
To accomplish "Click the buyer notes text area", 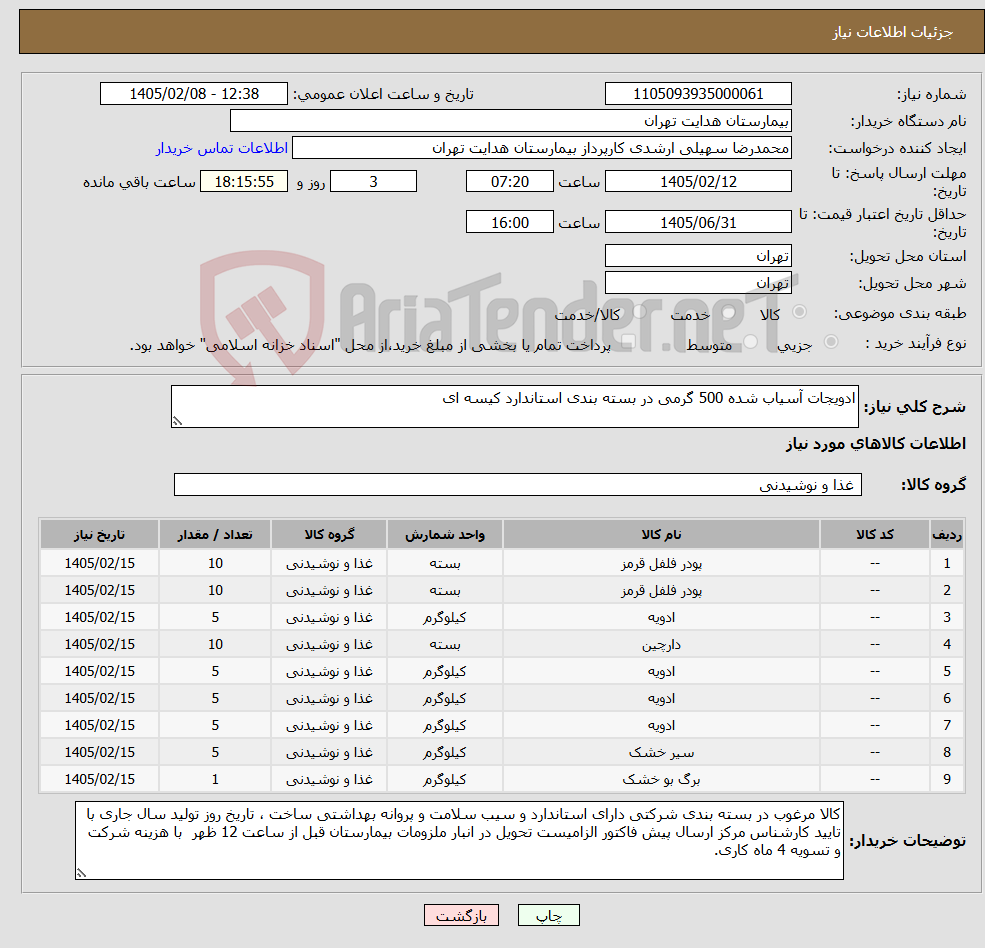I will (x=459, y=841).
